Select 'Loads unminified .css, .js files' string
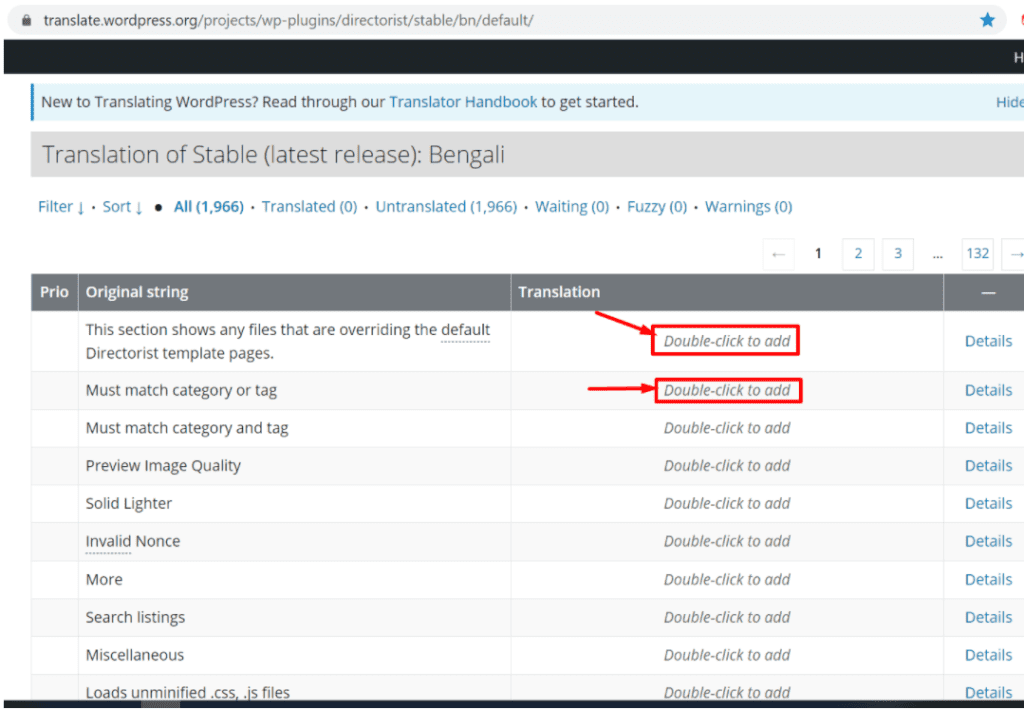 pos(187,693)
